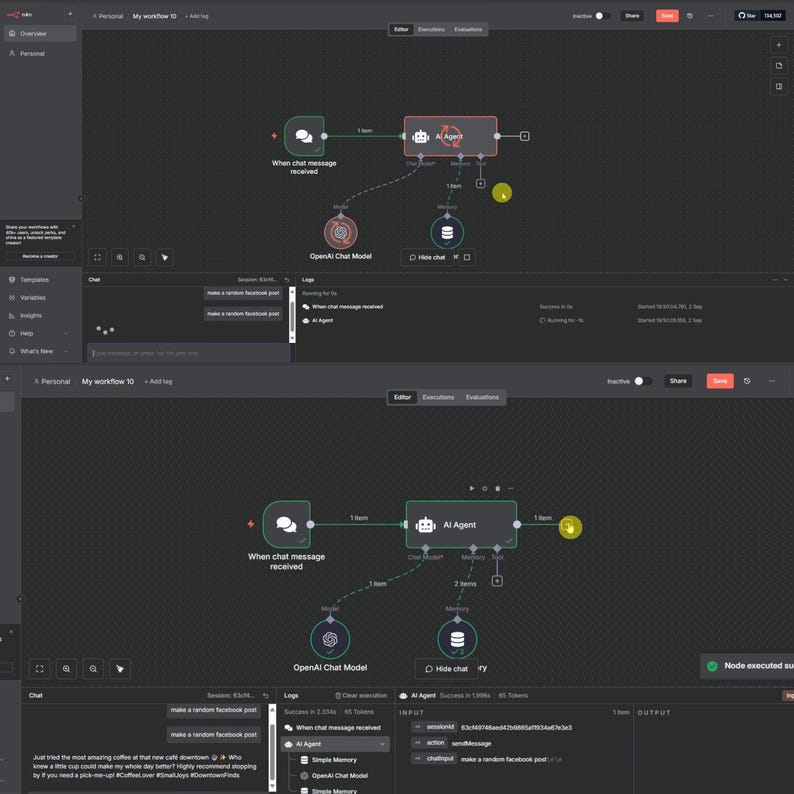794x794 pixels.
Task: Open Templates in the sidebar
Action: (x=34, y=280)
